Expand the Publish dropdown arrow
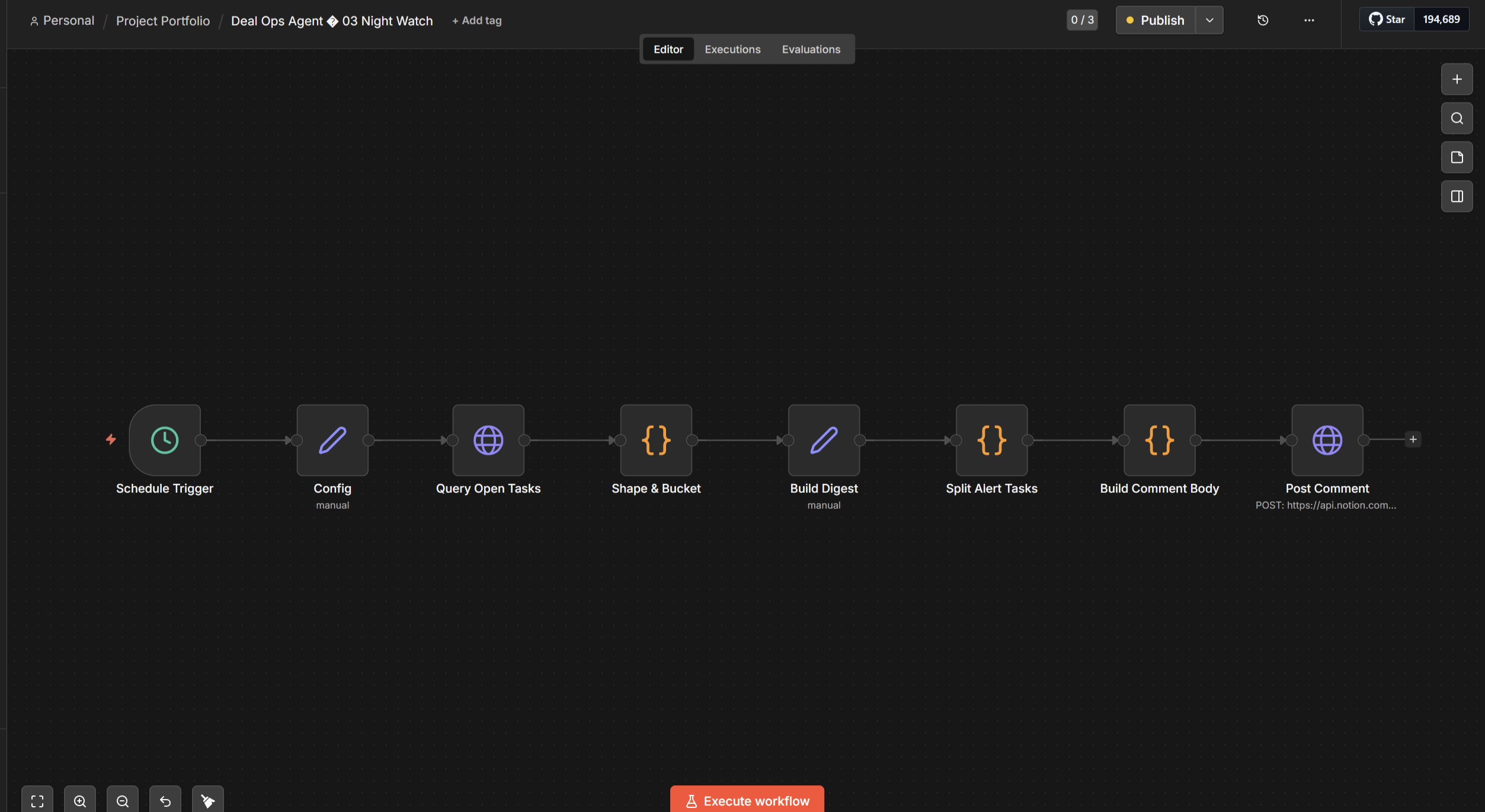 [1209, 20]
